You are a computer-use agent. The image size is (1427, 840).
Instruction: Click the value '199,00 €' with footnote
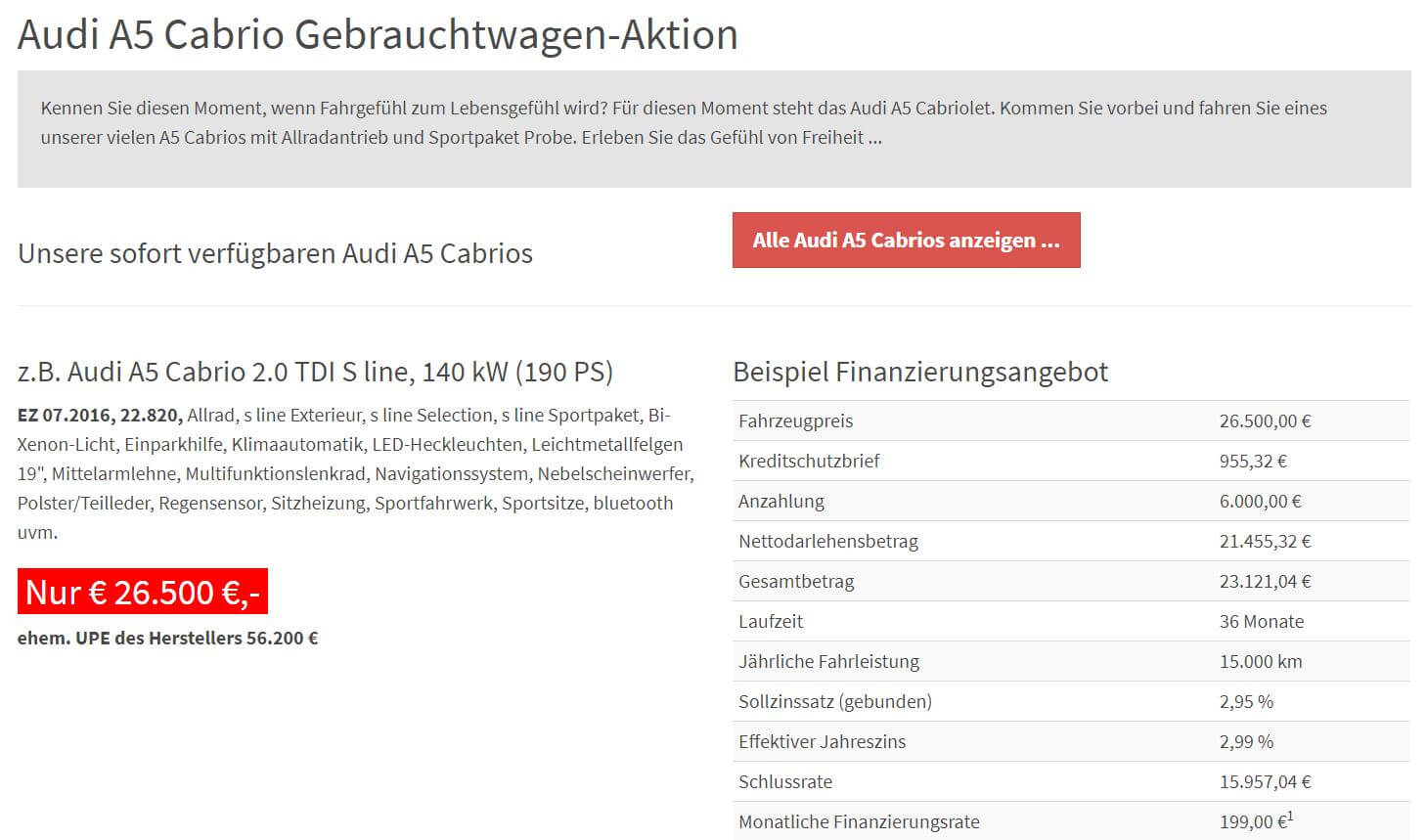pos(1256,821)
